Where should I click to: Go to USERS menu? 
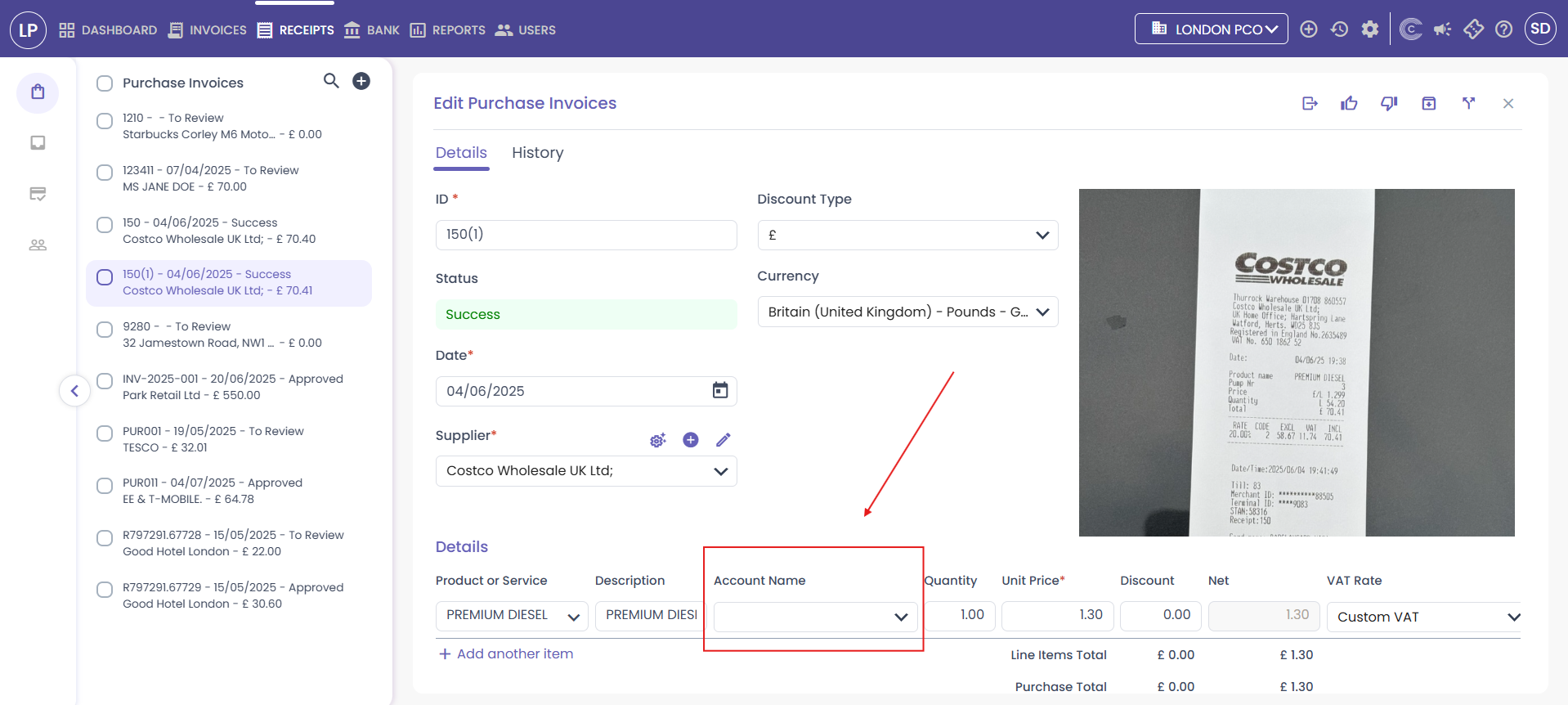click(526, 30)
